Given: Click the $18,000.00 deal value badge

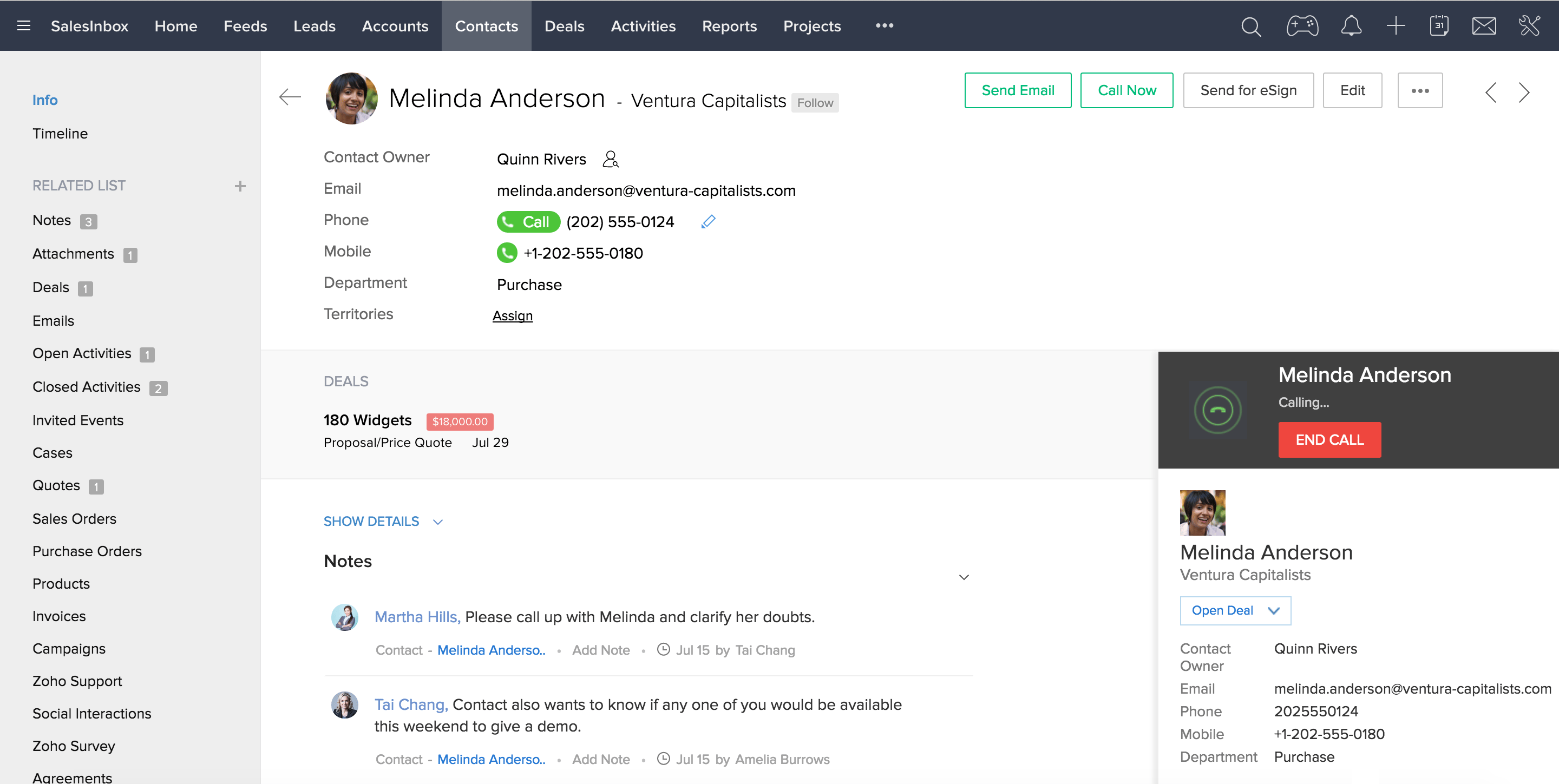Looking at the screenshot, I should 459,421.
